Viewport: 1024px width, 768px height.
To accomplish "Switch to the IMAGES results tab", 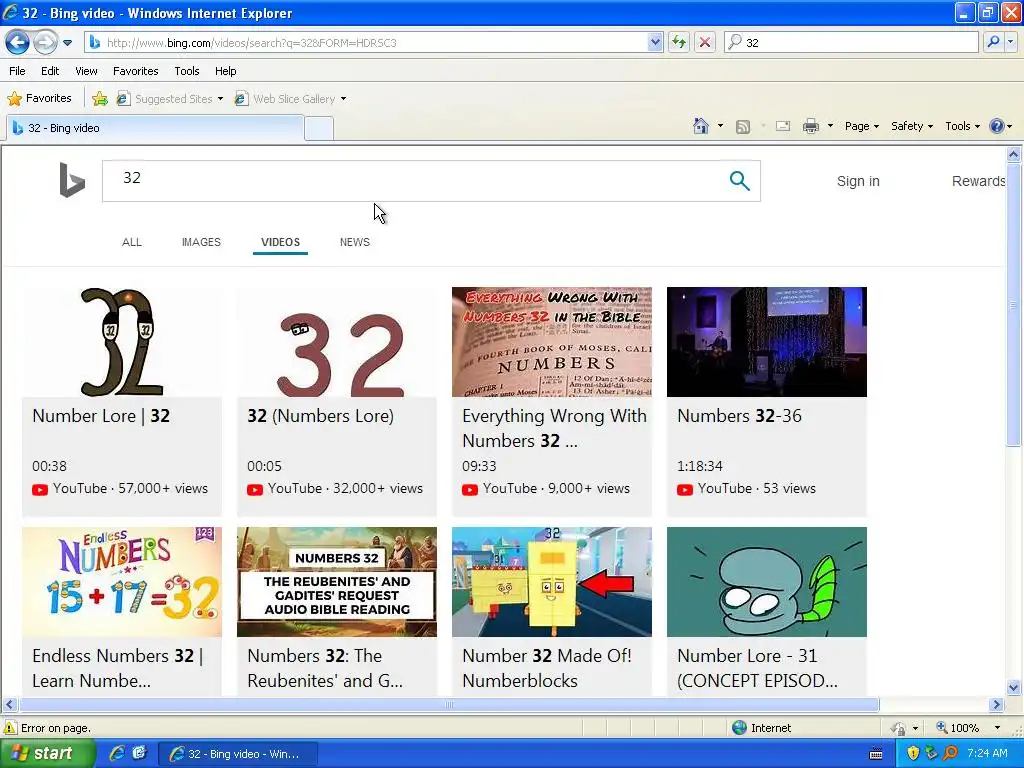I will pyautogui.click(x=201, y=242).
